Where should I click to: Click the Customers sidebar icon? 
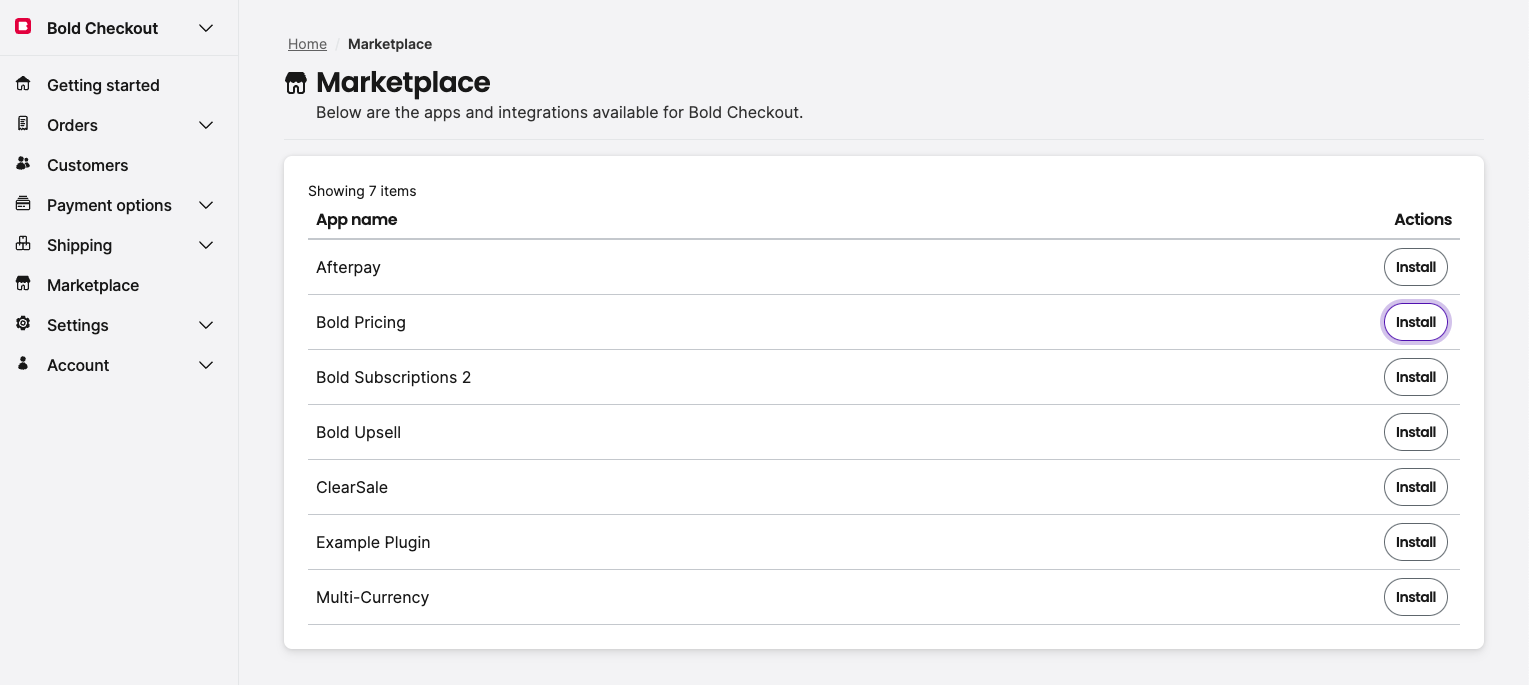22,165
